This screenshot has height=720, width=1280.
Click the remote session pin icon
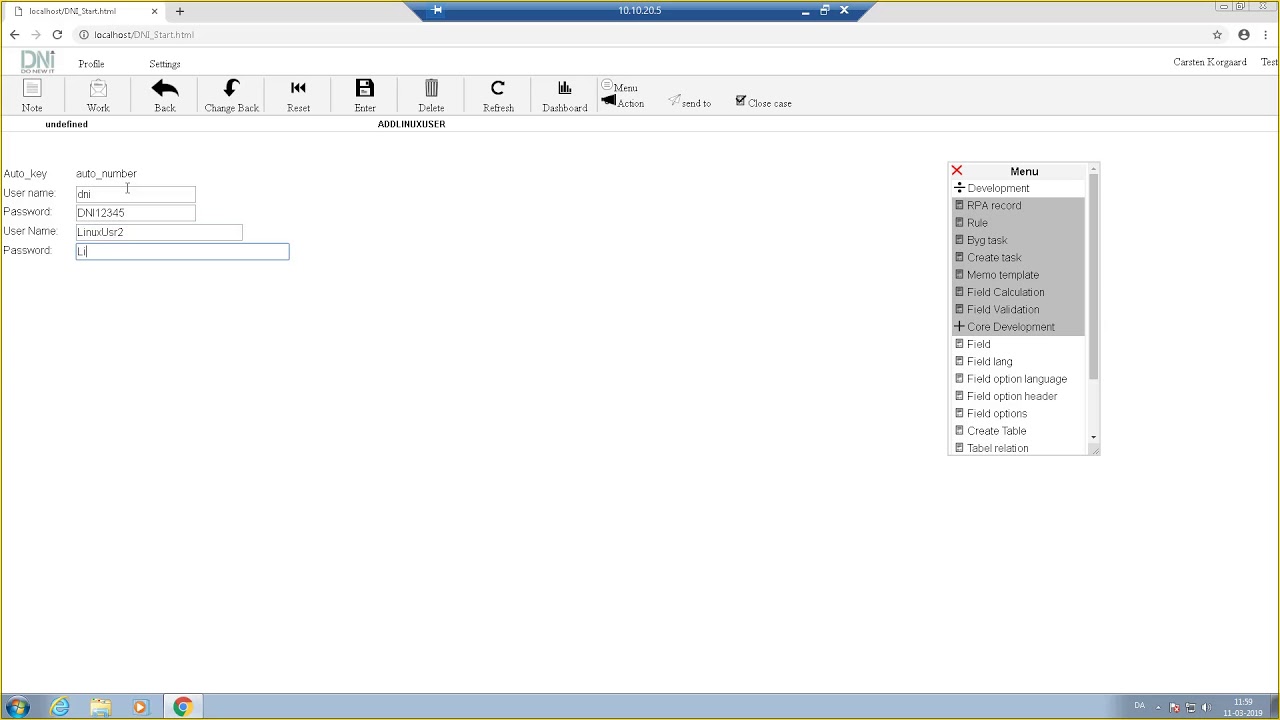(x=437, y=10)
